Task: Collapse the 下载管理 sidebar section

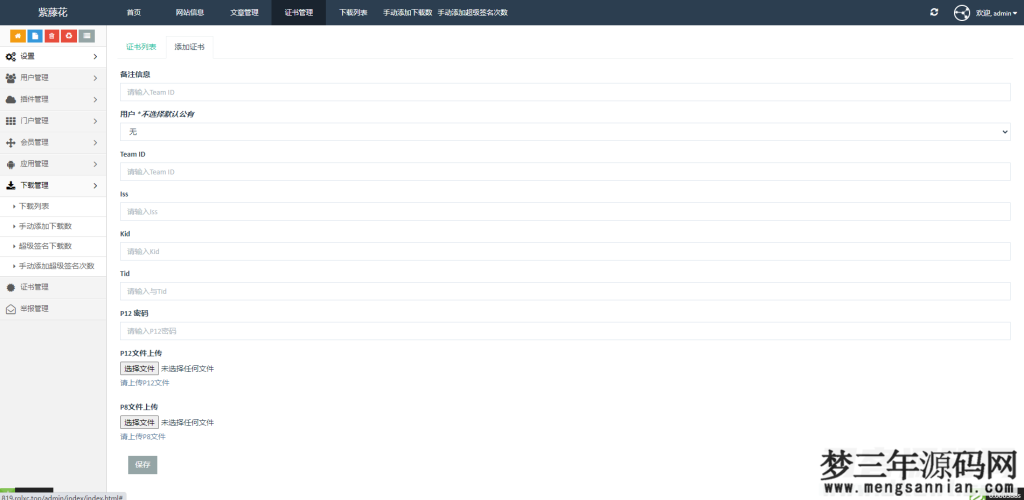Action: (53, 185)
